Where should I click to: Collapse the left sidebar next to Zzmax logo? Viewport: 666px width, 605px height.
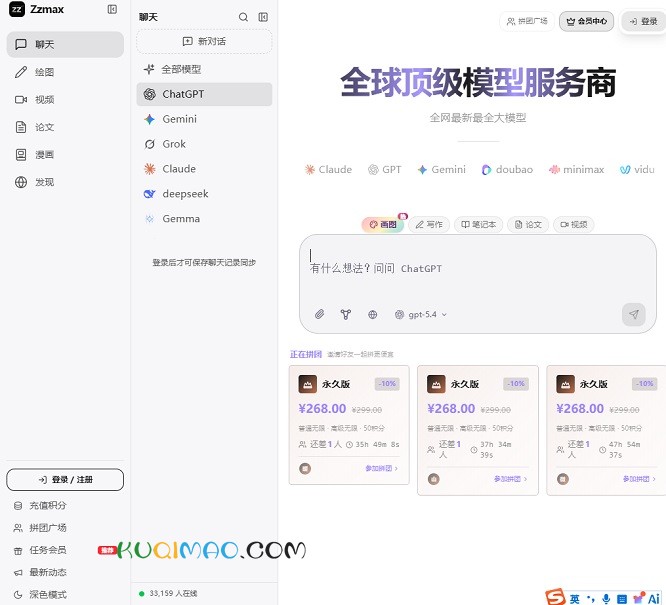[x=112, y=9]
